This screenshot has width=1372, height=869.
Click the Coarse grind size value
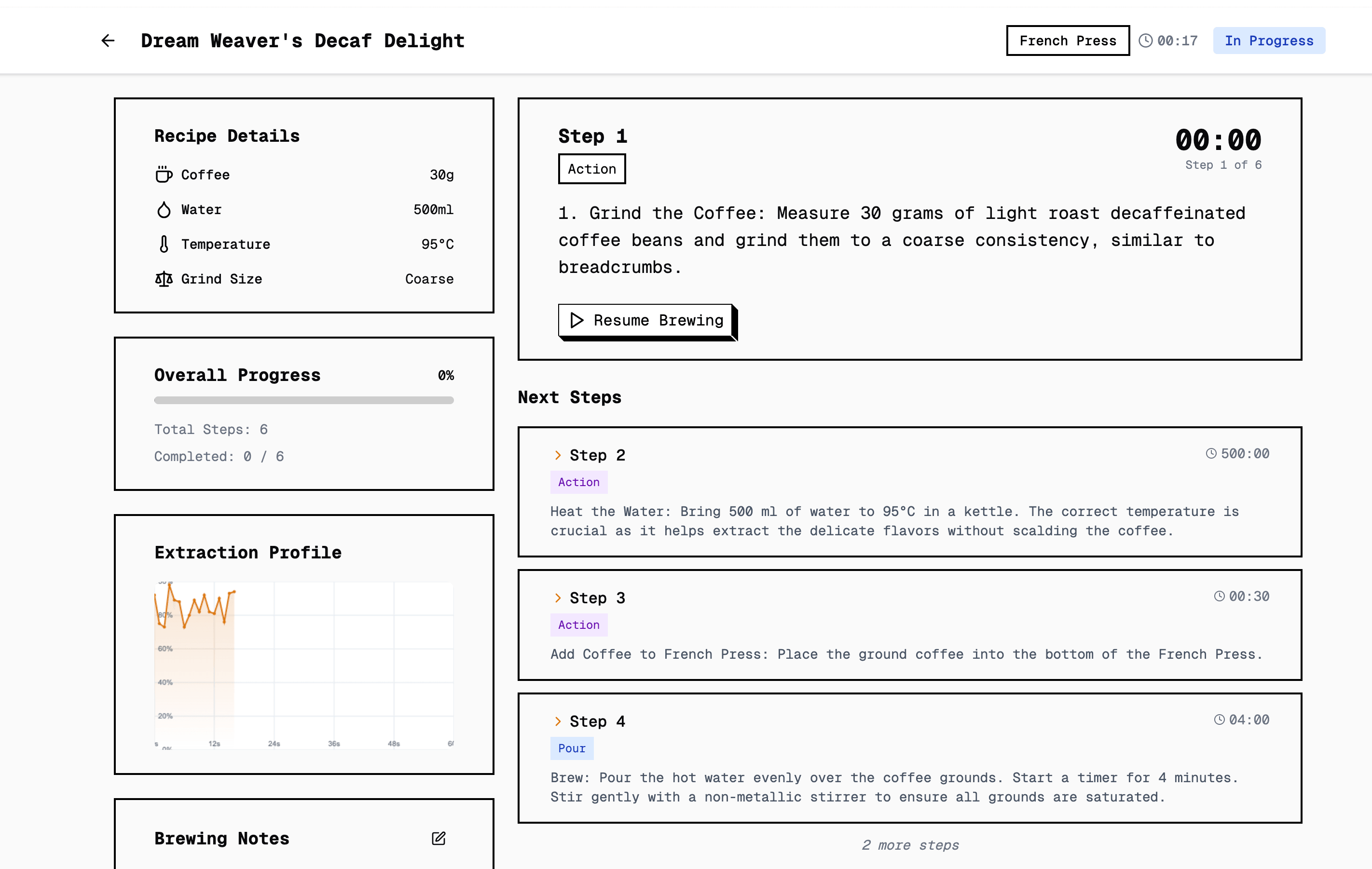pyautogui.click(x=430, y=279)
